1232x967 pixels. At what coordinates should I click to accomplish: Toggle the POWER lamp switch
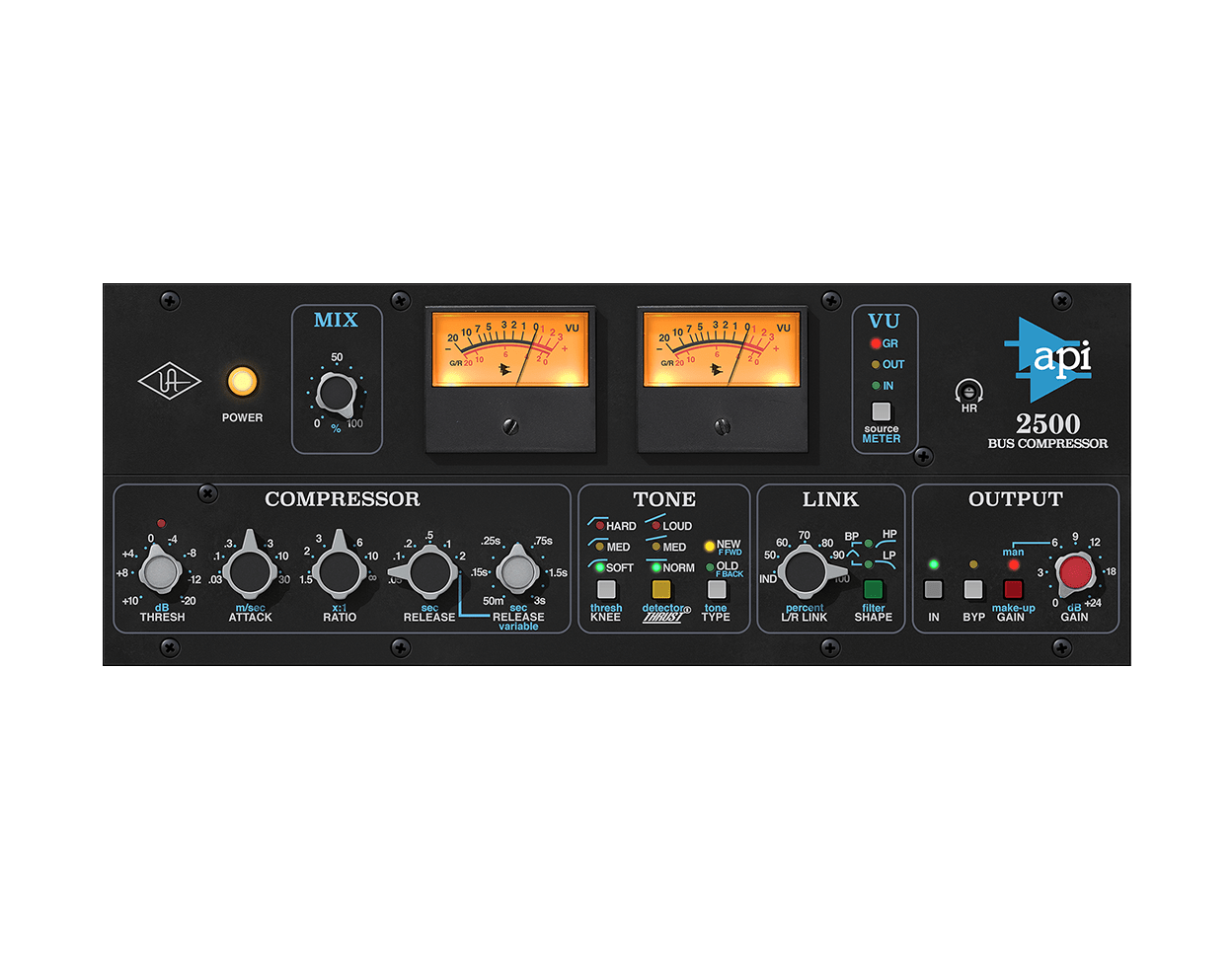pos(242,381)
